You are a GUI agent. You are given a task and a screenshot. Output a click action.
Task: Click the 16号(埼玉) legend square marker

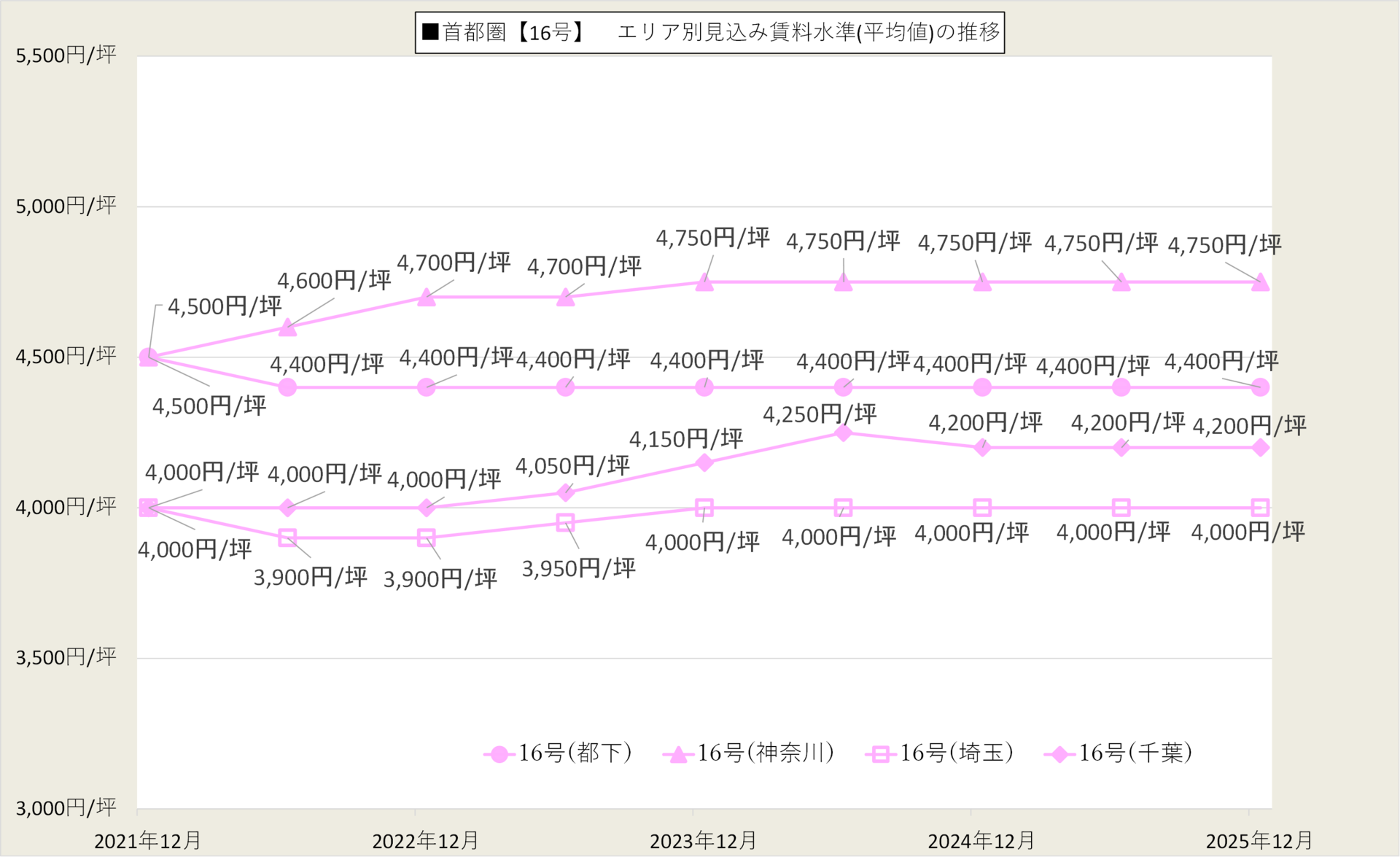[880, 753]
